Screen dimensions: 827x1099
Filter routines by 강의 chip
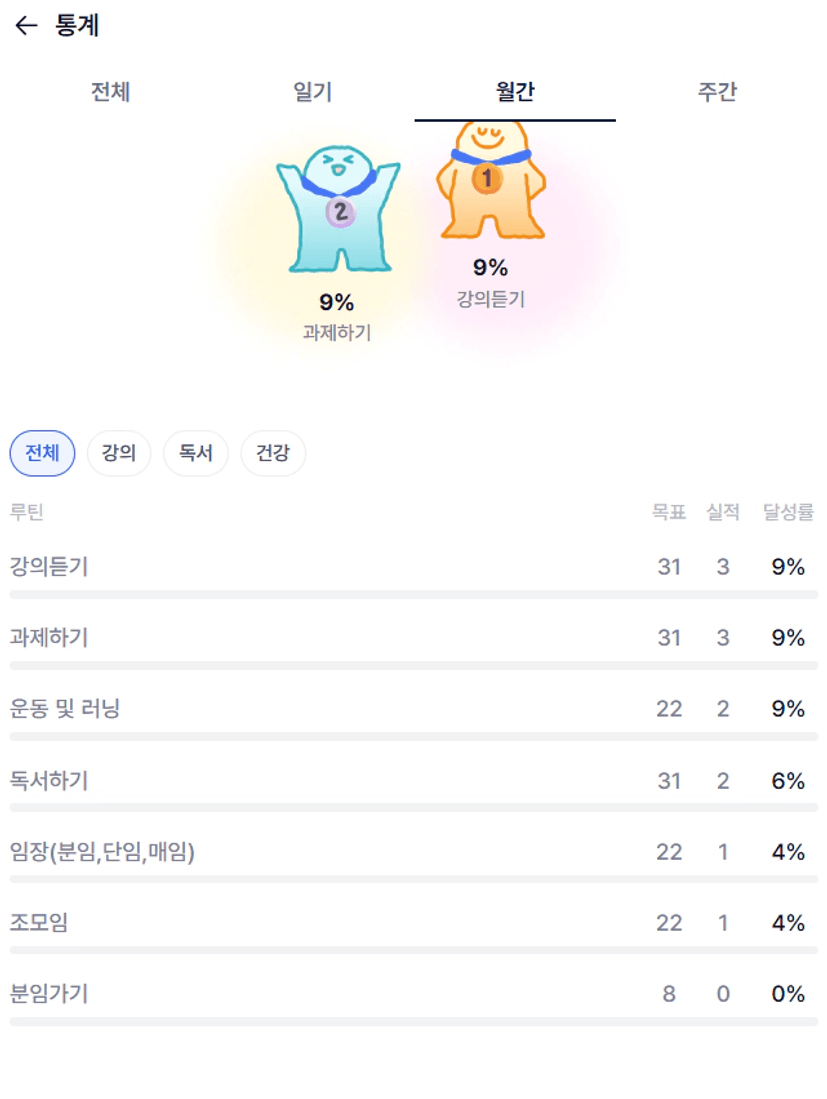[119, 453]
